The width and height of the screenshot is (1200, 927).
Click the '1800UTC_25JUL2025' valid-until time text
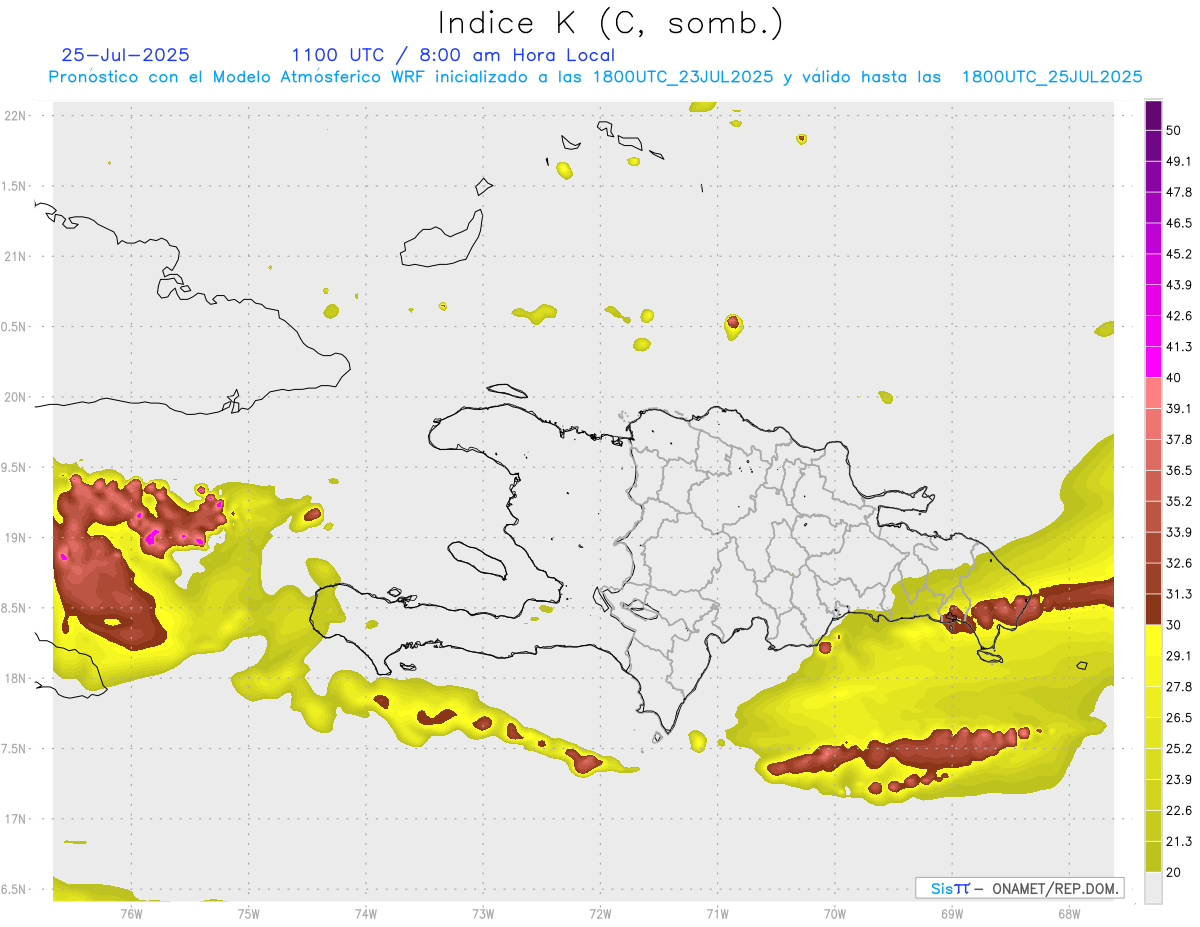pyautogui.click(x=1052, y=77)
